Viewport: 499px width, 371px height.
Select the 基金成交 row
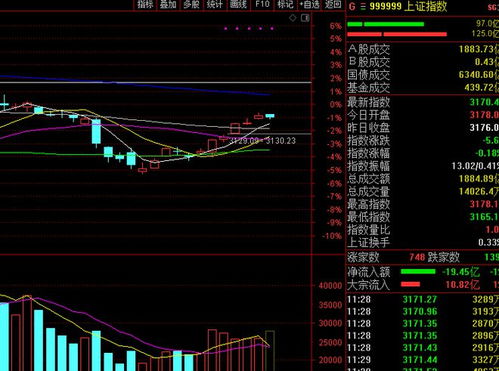coord(423,88)
